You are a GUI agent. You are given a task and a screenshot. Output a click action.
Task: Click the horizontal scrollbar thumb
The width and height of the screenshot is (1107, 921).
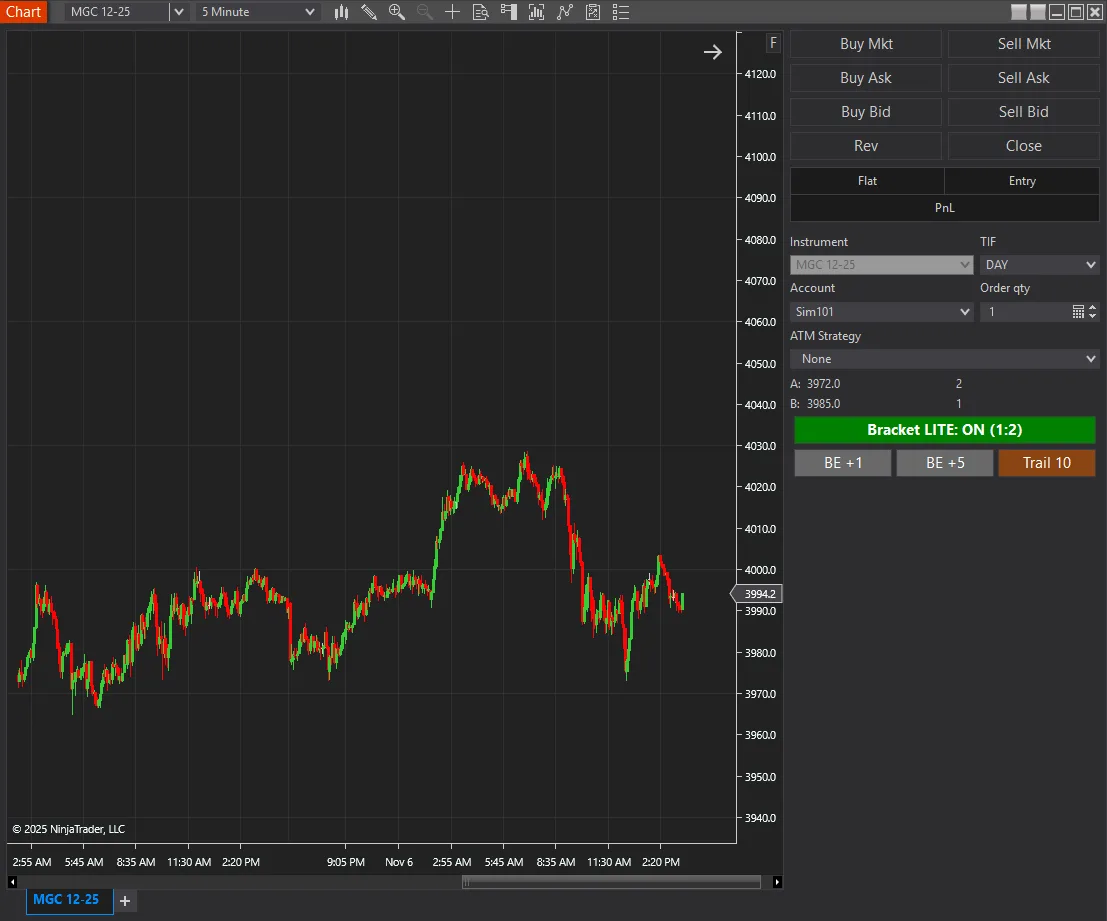tap(611, 882)
